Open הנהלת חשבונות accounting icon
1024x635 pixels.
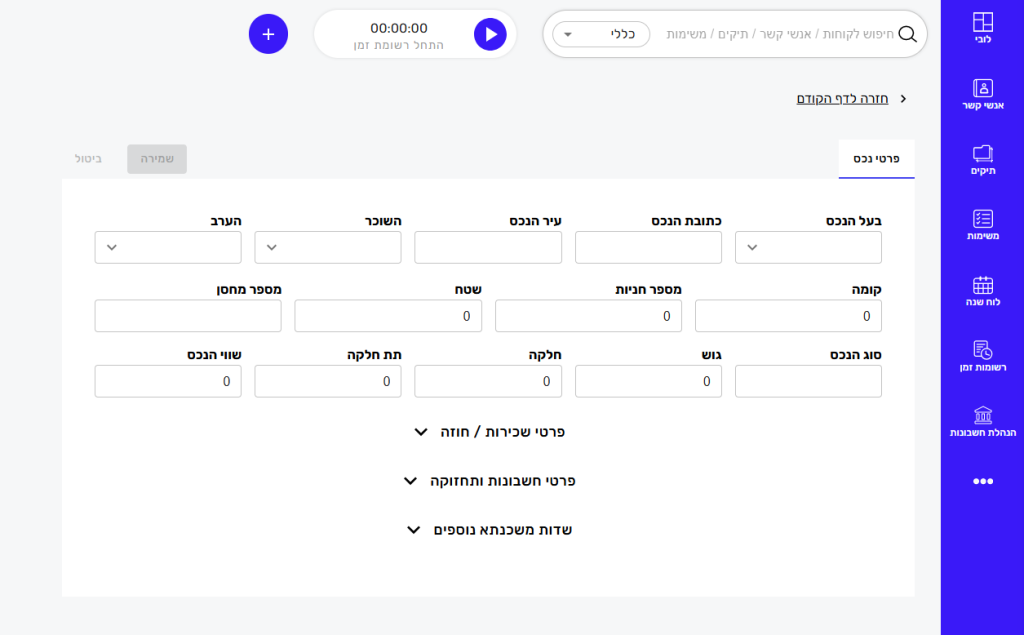[982, 415]
